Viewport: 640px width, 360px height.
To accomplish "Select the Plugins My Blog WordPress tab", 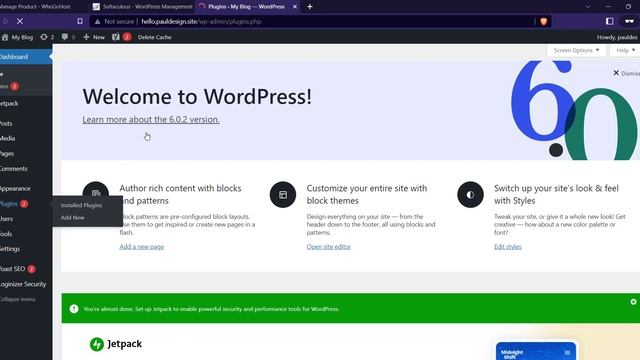I will pos(246,7).
